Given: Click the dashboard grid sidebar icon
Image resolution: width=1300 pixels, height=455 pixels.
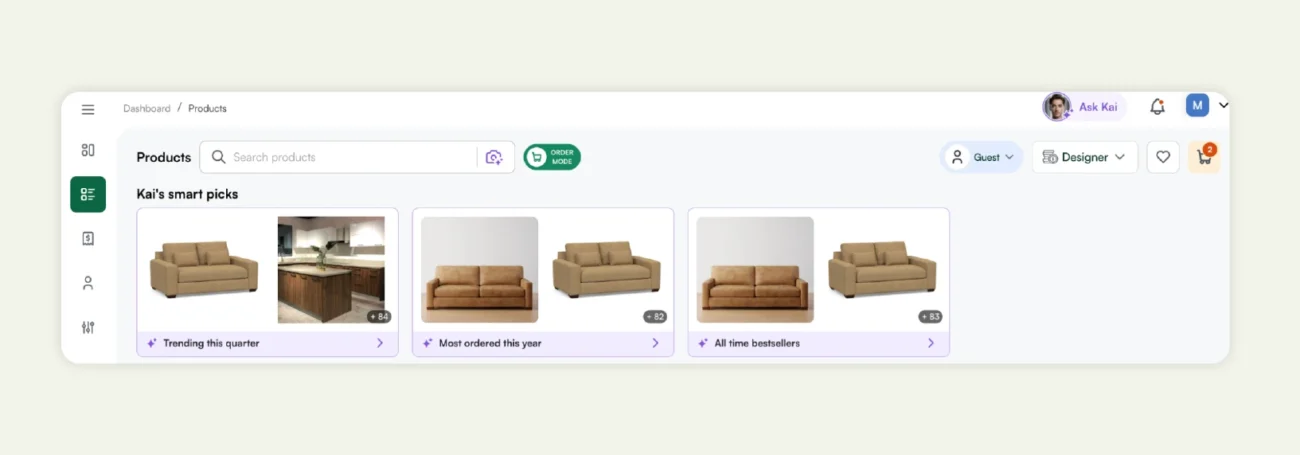Looking at the screenshot, I should 88,150.
